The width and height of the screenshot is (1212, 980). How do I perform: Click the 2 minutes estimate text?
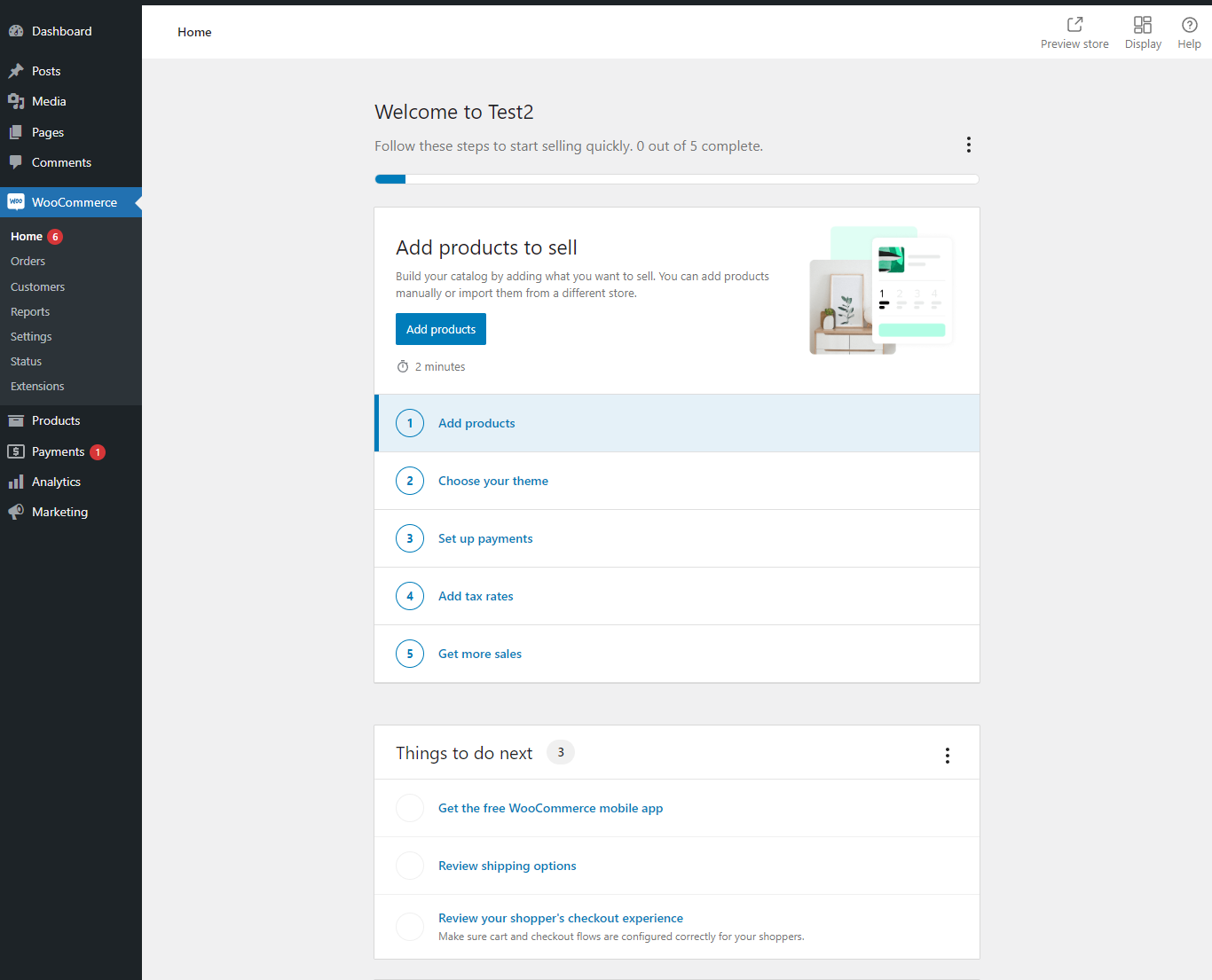440,366
